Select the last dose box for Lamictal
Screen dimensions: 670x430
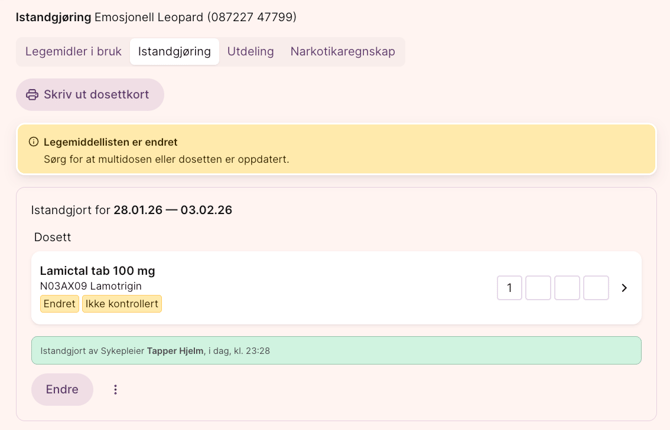[596, 288]
